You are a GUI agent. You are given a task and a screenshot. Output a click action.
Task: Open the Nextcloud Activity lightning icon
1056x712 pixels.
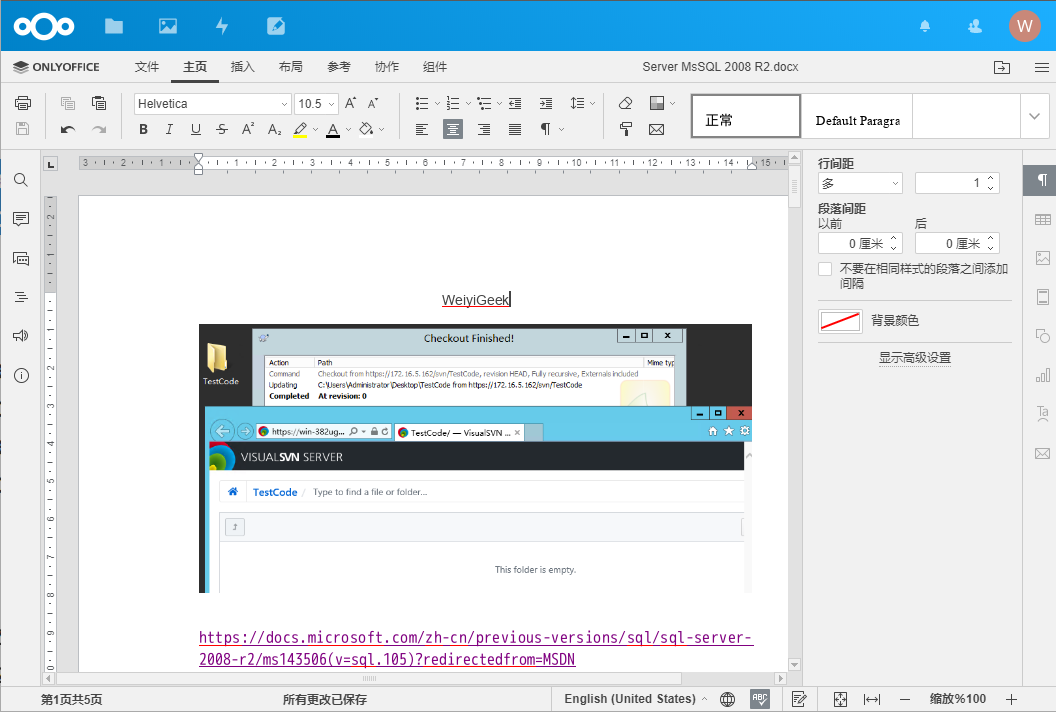coord(222,26)
